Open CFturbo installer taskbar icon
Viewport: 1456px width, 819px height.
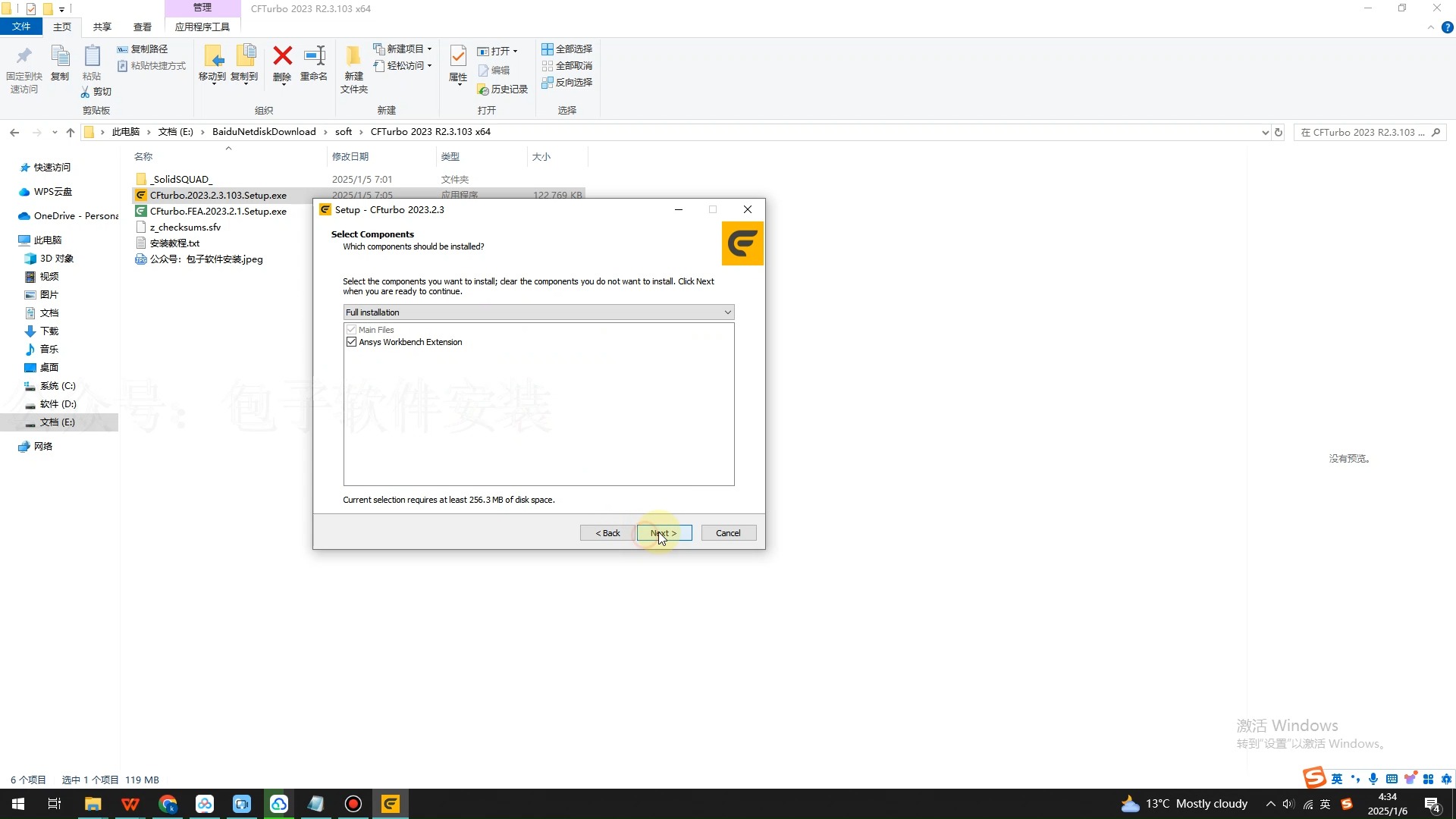click(390, 804)
